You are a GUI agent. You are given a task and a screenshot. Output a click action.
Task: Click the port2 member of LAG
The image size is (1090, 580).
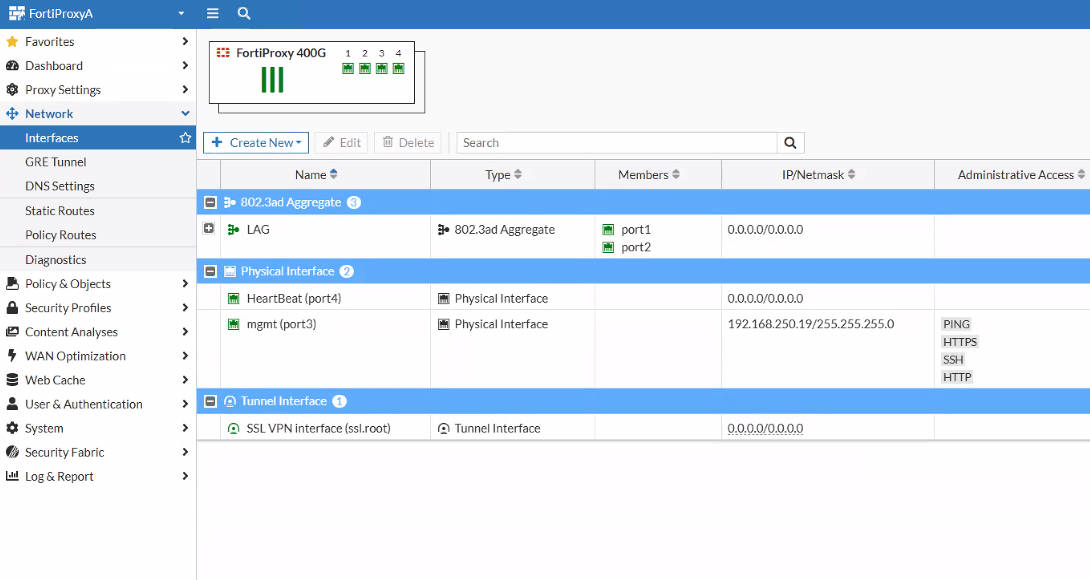point(636,247)
